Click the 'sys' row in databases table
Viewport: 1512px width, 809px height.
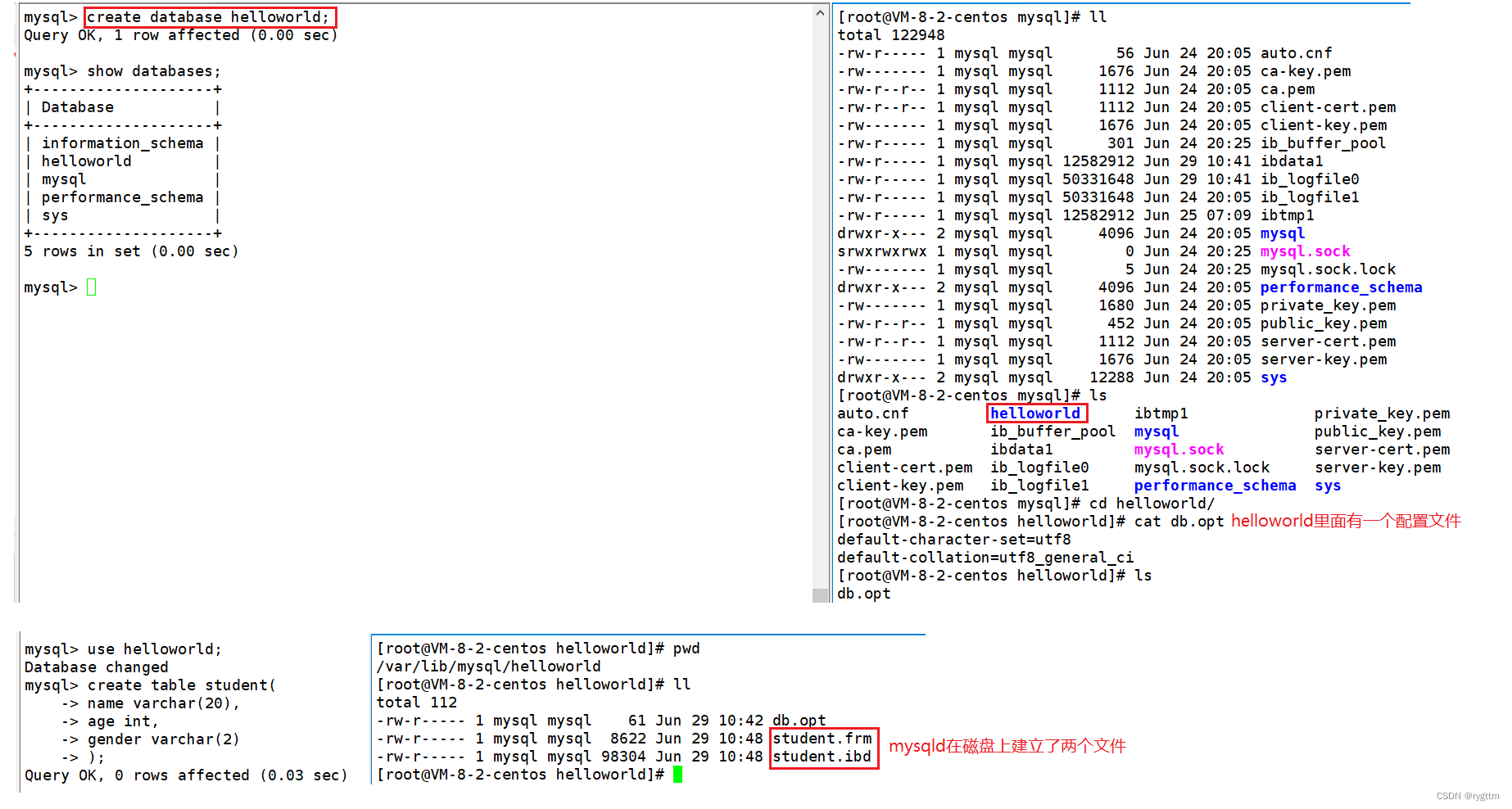tap(55, 215)
